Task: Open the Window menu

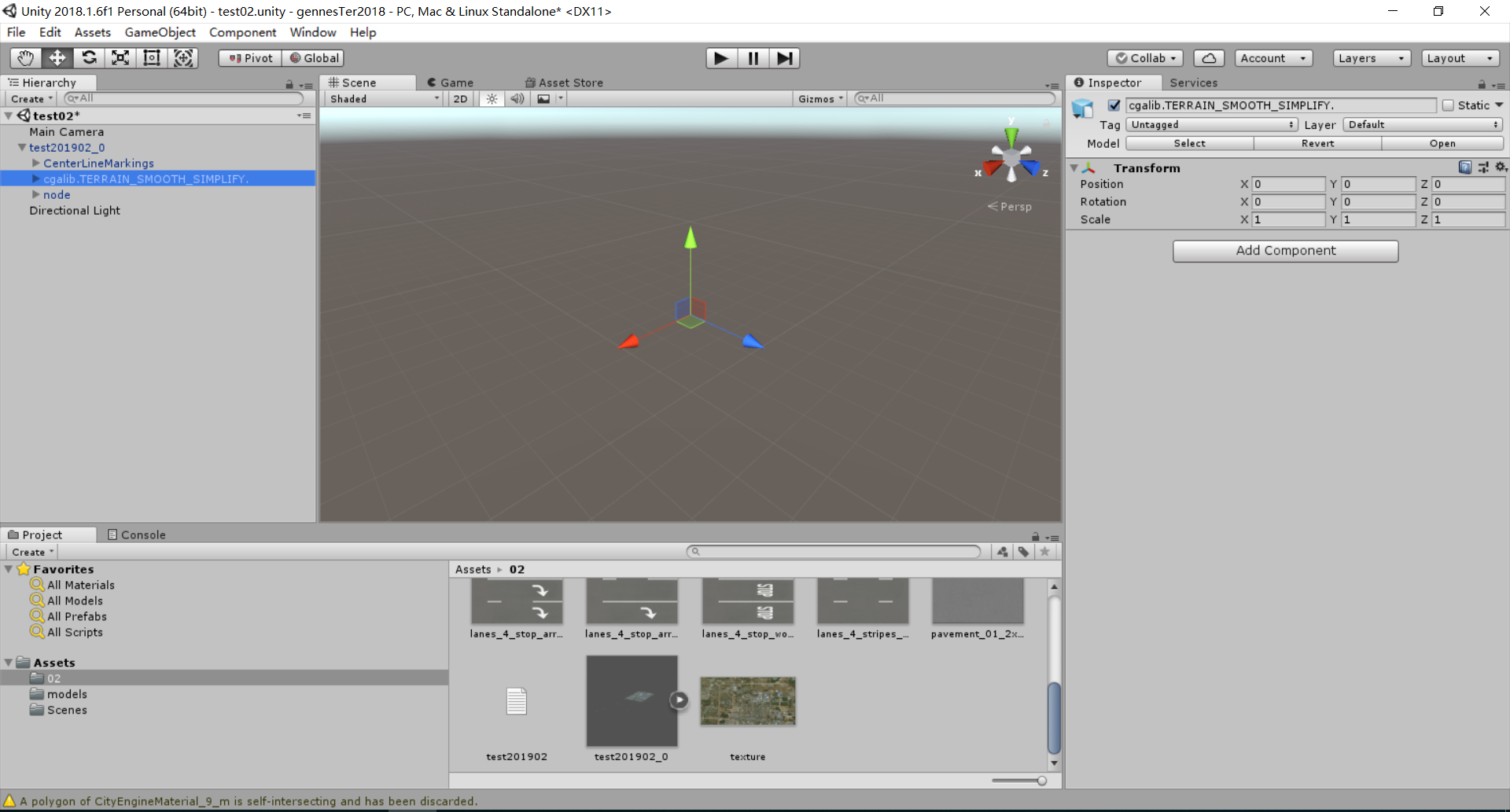Action: pos(313,32)
